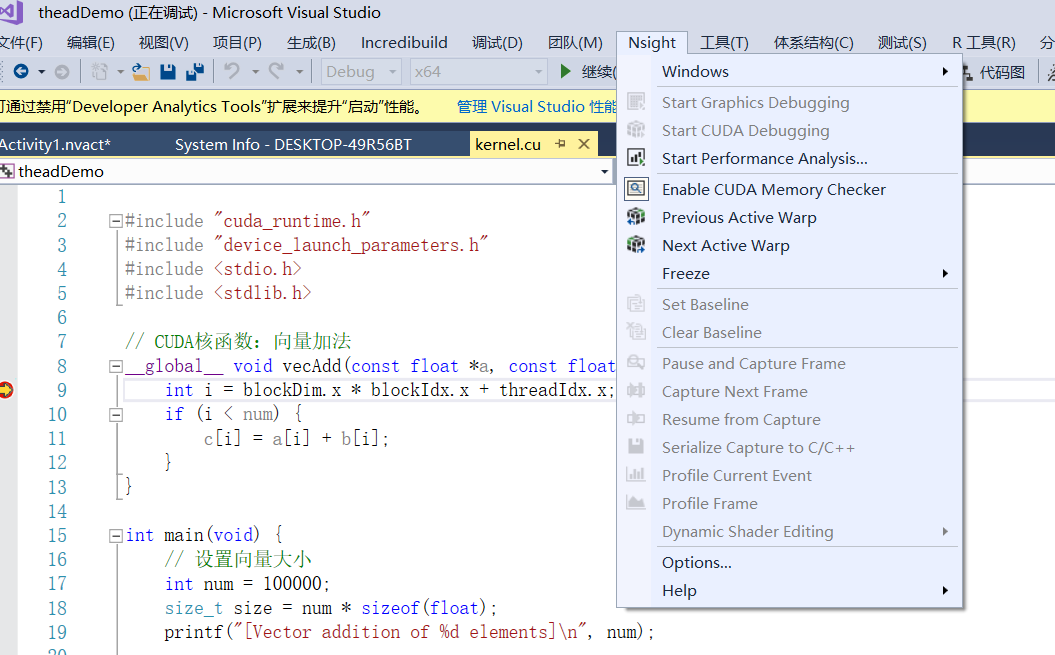Open the 项目(P) menu
The image size is (1055, 655).
tap(238, 42)
